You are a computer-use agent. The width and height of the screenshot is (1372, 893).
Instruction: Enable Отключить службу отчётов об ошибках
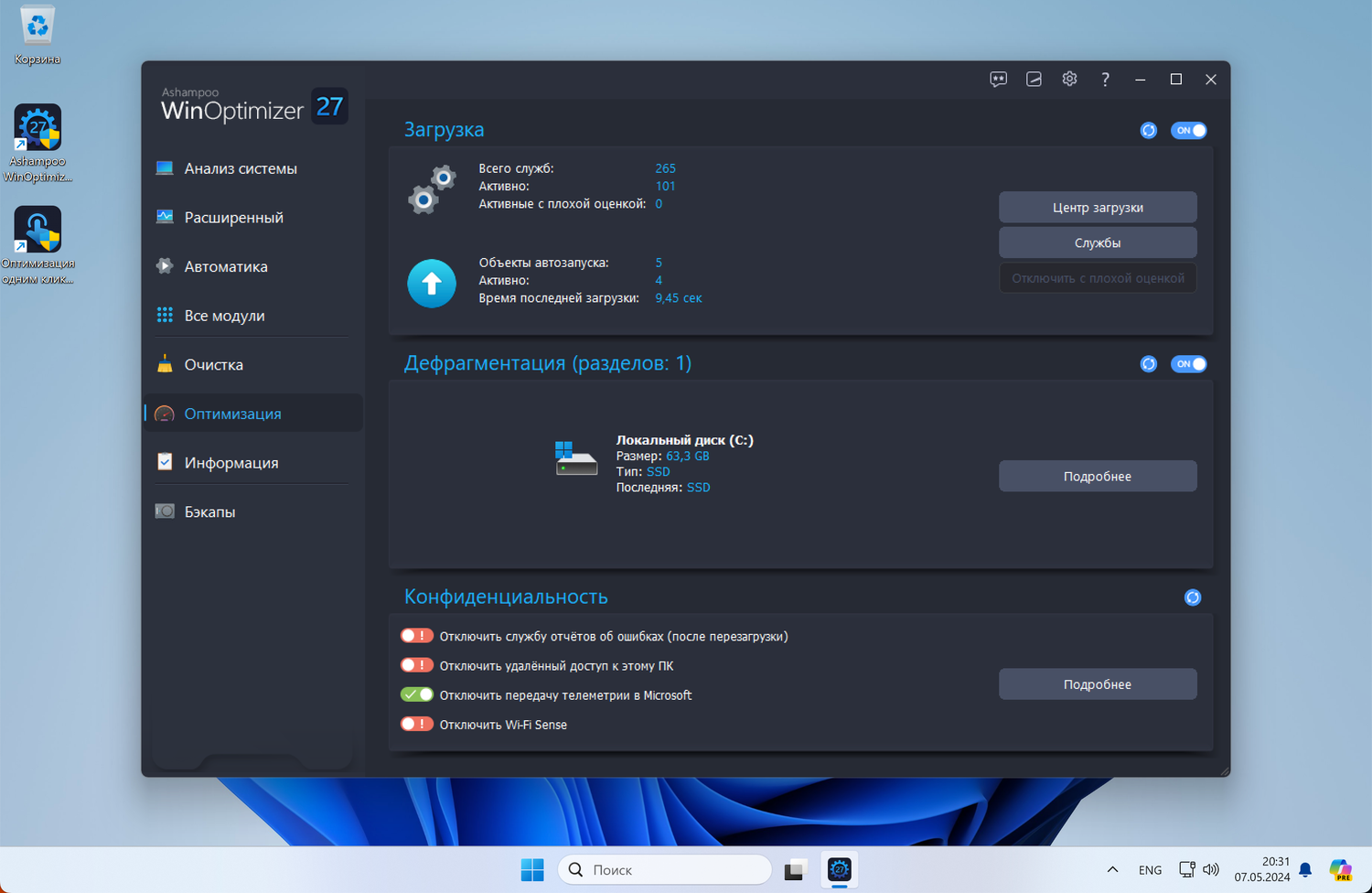click(x=417, y=636)
